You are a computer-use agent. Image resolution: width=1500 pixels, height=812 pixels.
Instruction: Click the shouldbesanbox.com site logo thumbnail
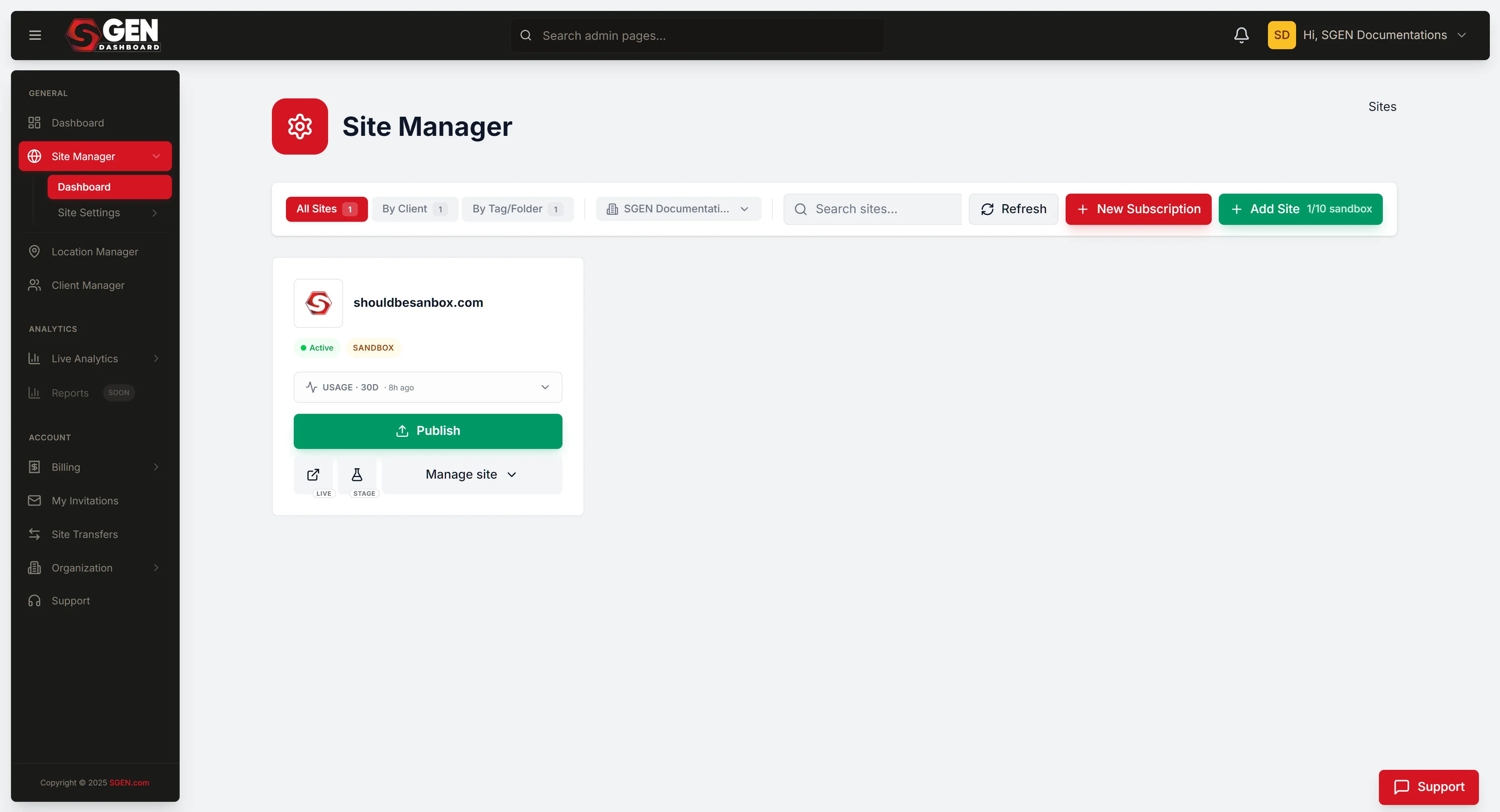point(318,303)
